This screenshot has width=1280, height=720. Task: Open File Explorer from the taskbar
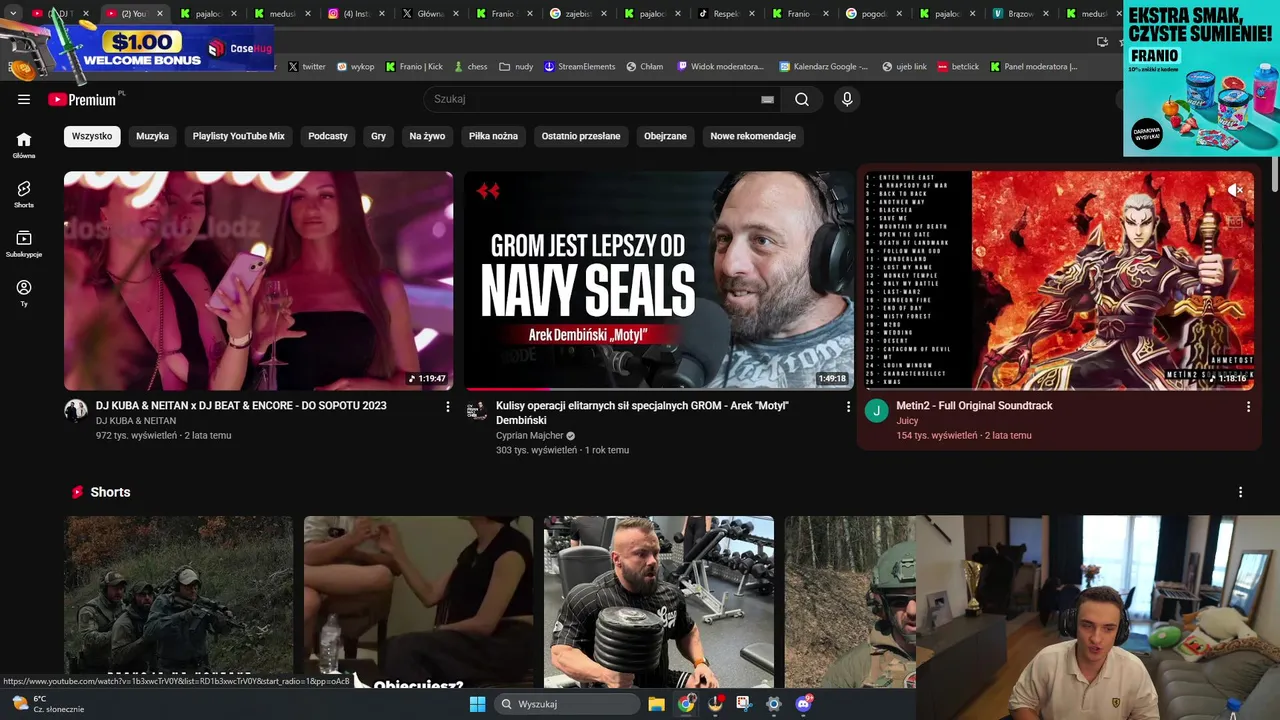656,704
